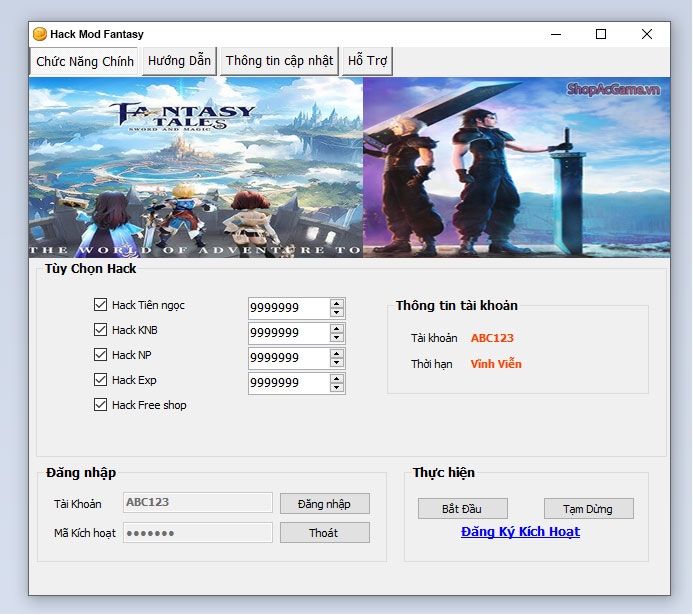
Task: Decrease the Hack Tiên ngọc value with down arrow
Action: (x=337, y=312)
